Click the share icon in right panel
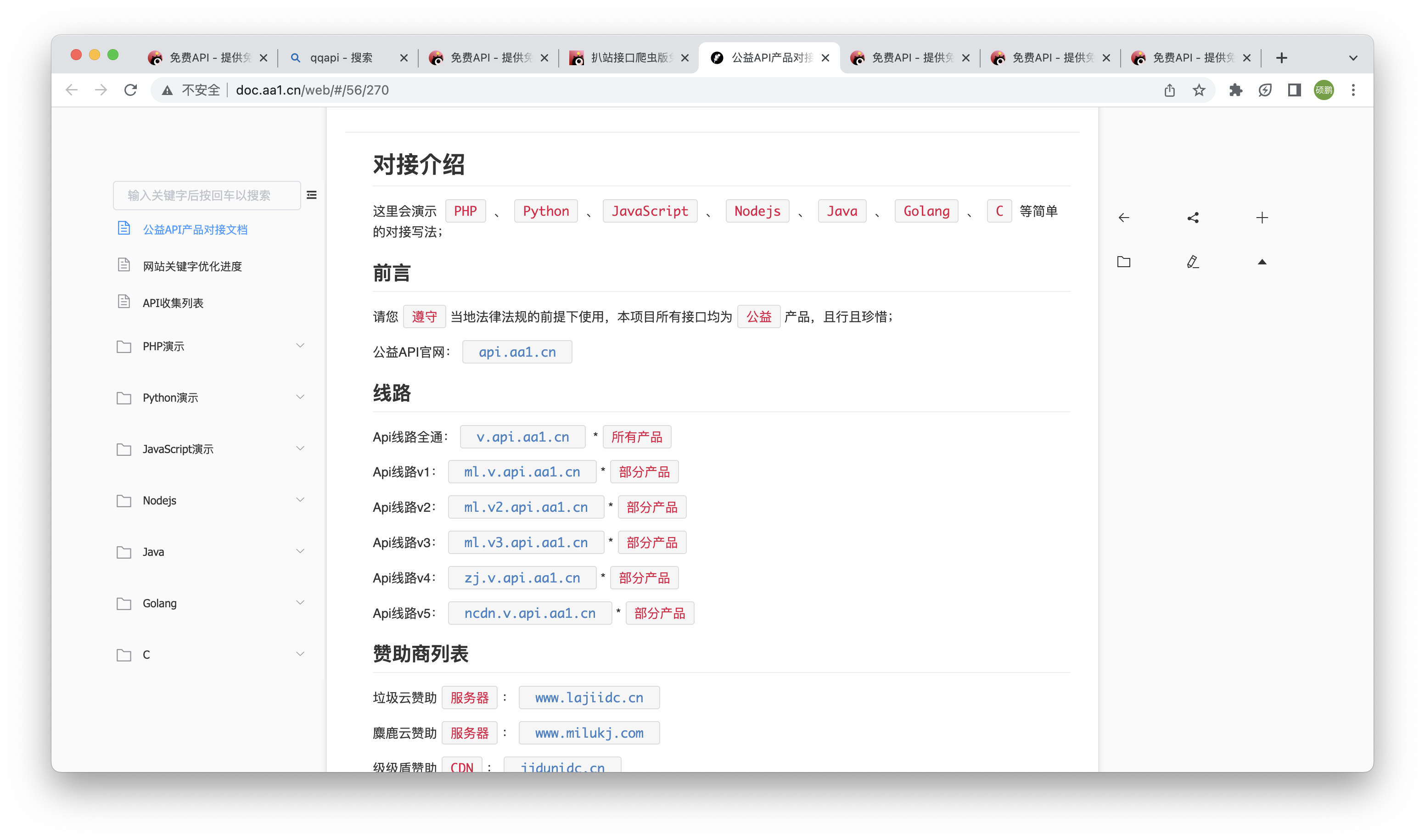Screen dimensions: 1425x840 coord(1193,218)
